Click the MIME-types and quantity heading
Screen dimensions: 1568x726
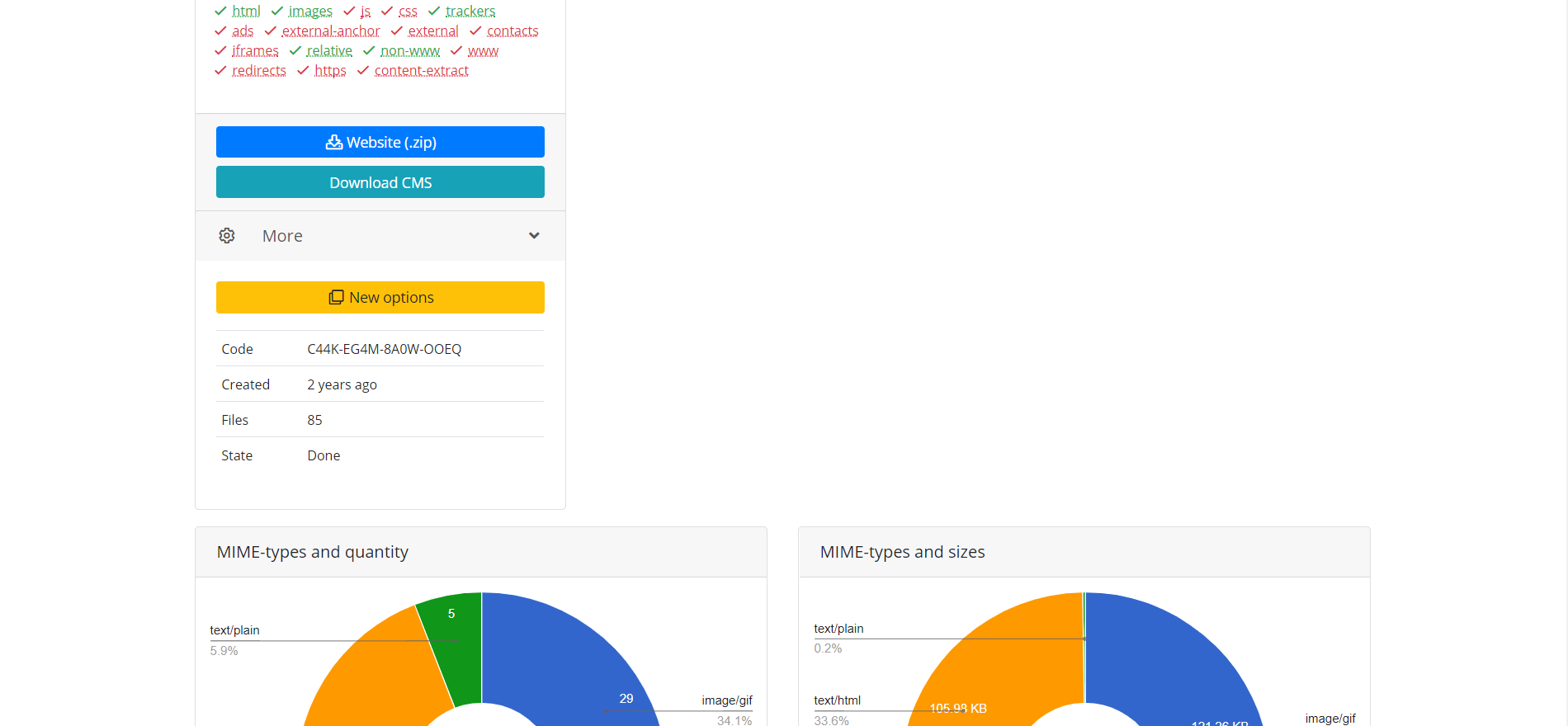click(313, 552)
